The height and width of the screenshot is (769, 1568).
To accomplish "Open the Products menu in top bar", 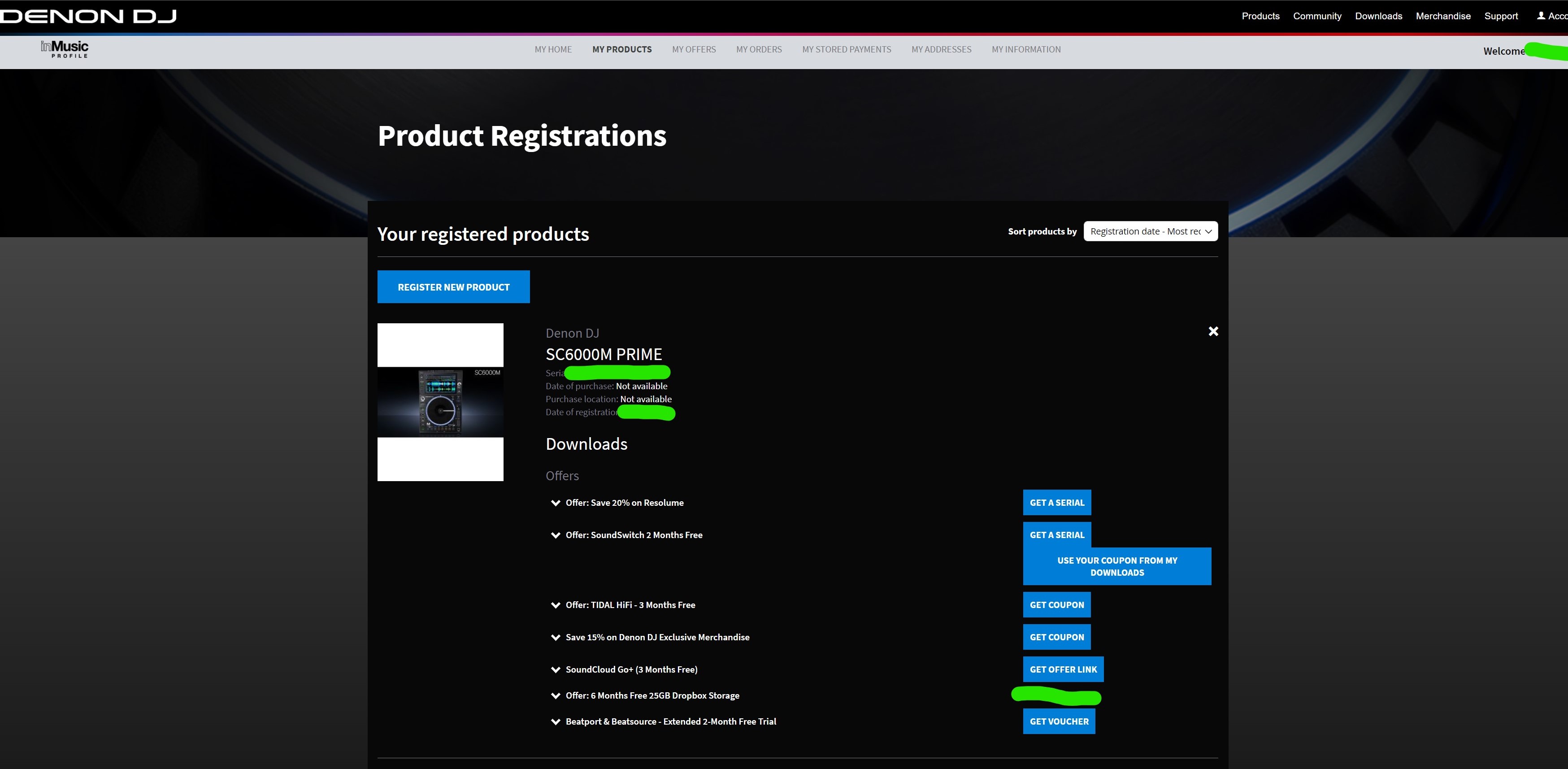I will point(1260,17).
